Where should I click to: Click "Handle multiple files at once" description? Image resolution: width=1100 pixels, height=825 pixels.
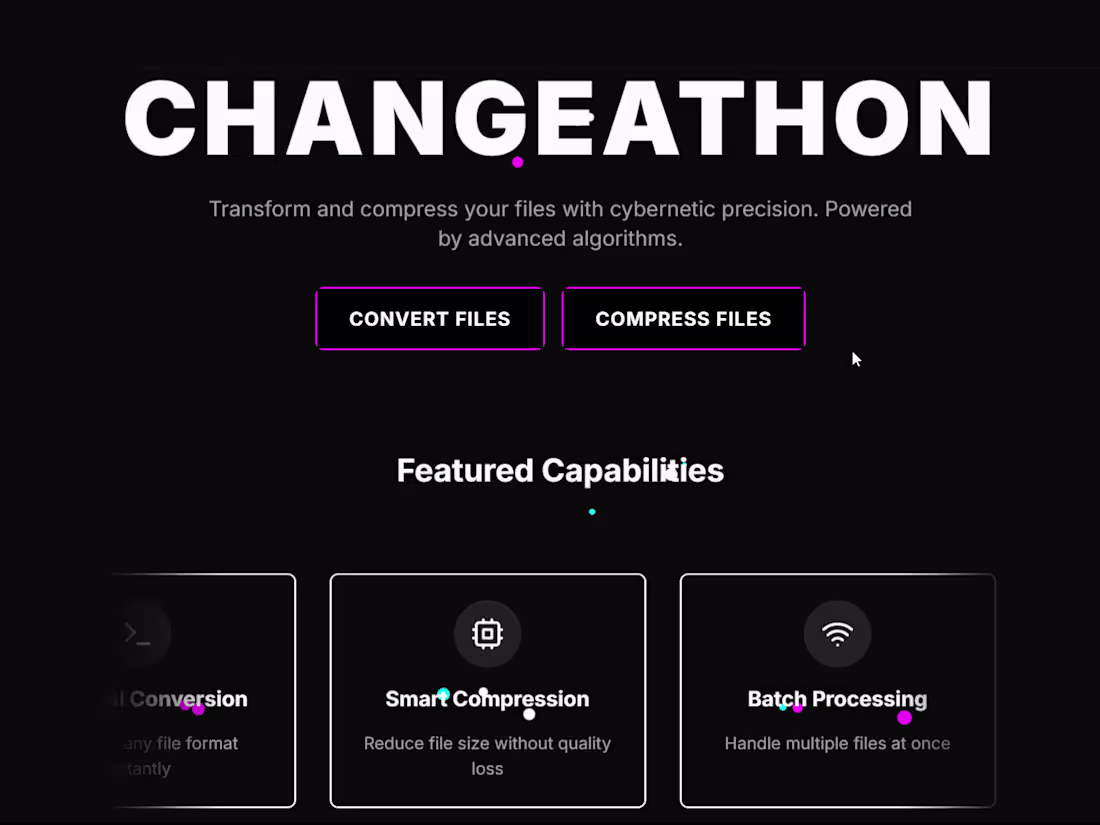837,743
